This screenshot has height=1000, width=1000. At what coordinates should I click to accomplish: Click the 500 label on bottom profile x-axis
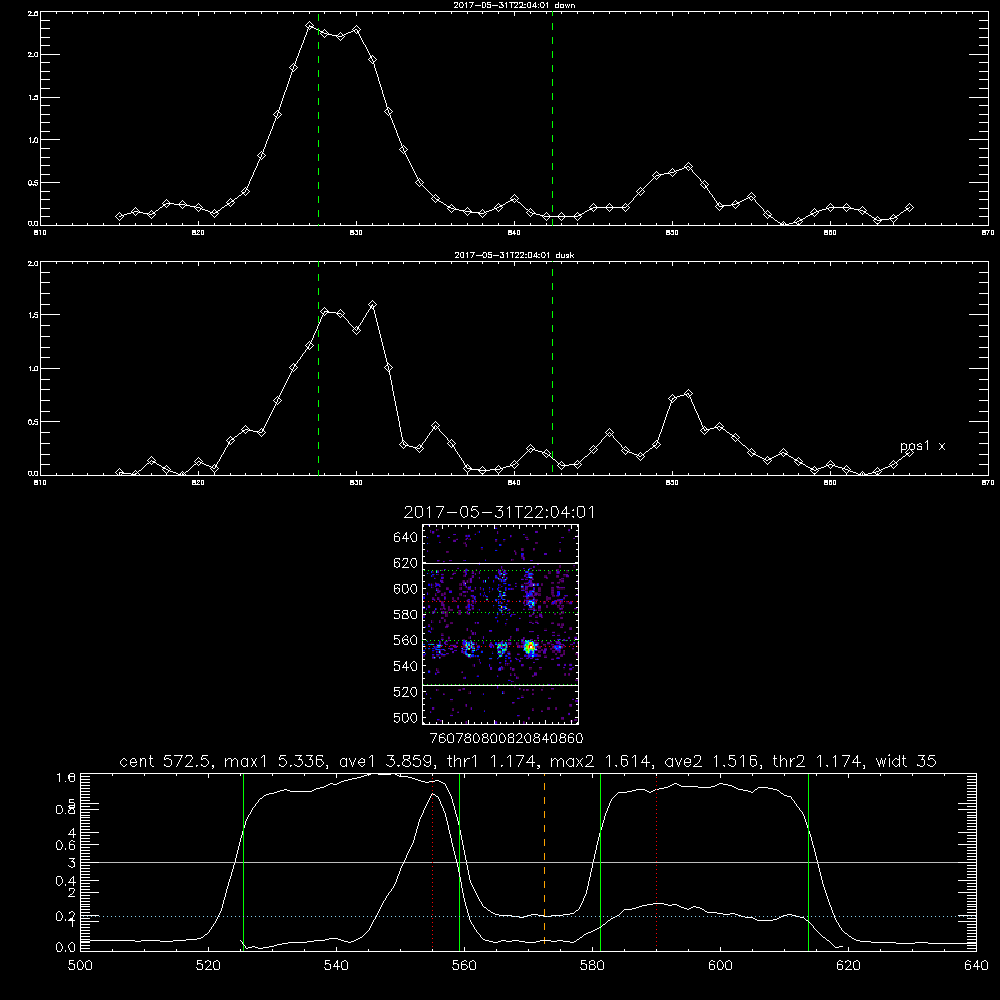click(80, 966)
